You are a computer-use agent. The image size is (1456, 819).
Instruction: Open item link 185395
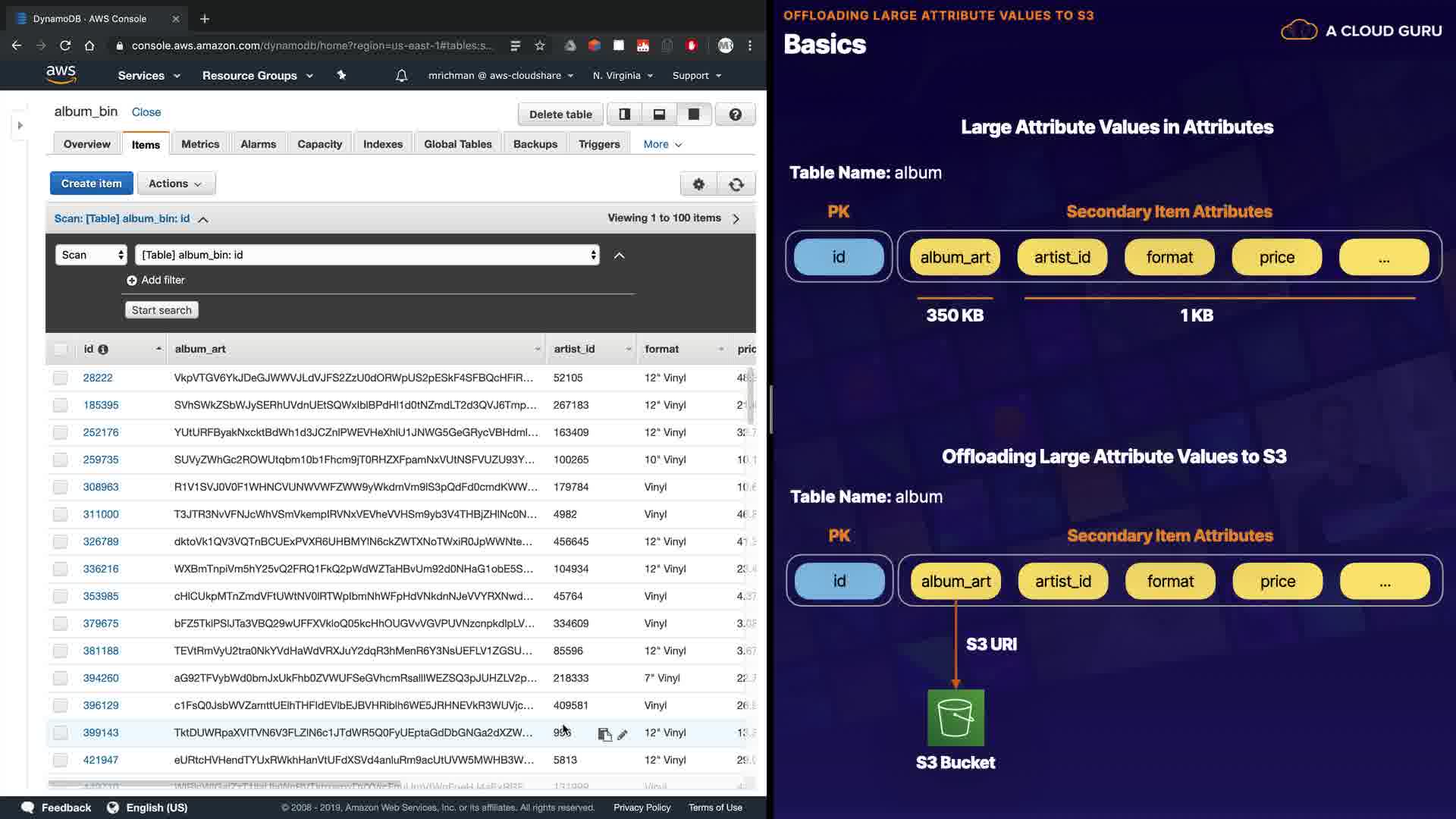point(101,405)
